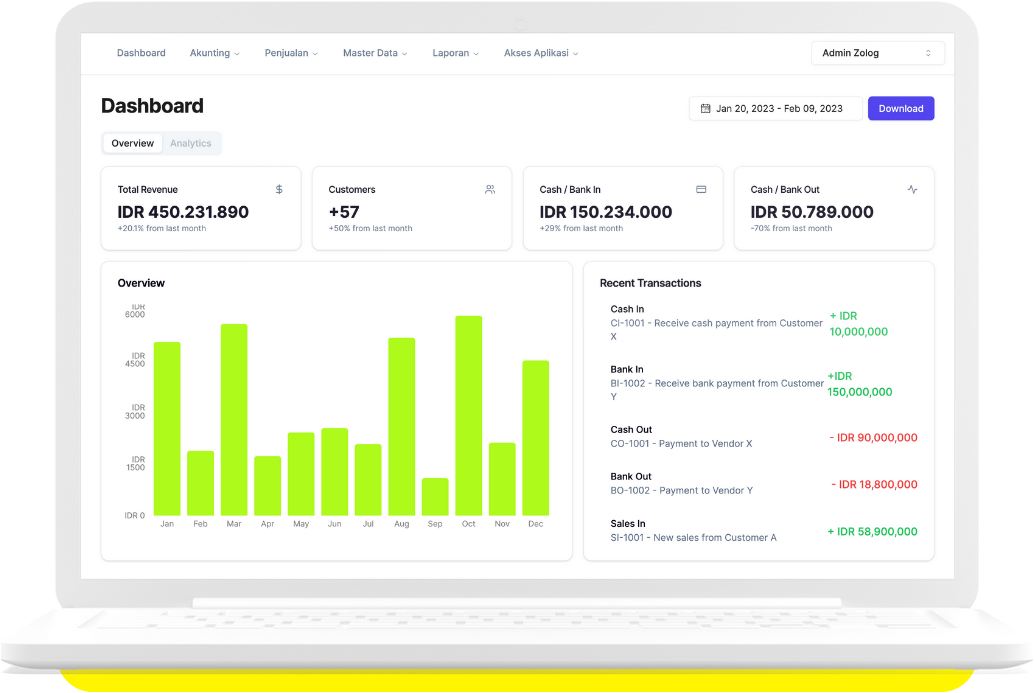
Task: Open the Cash In CI-1001 transaction
Action: 716,323
